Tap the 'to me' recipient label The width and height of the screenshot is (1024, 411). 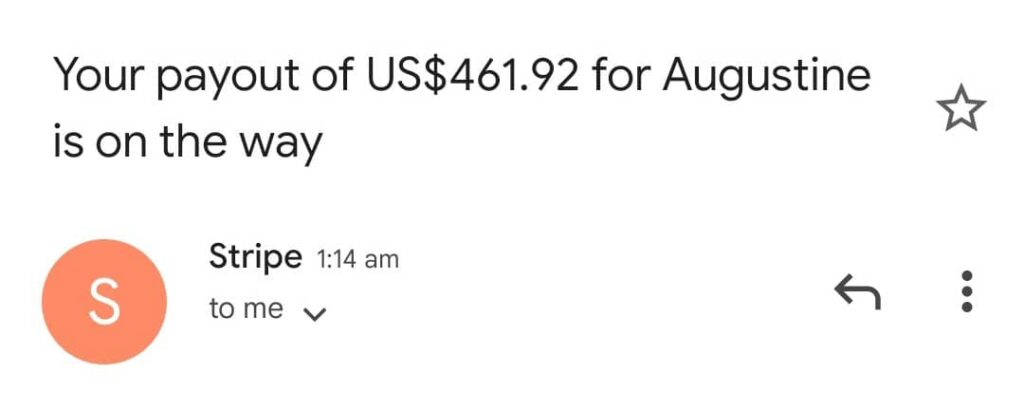point(246,310)
